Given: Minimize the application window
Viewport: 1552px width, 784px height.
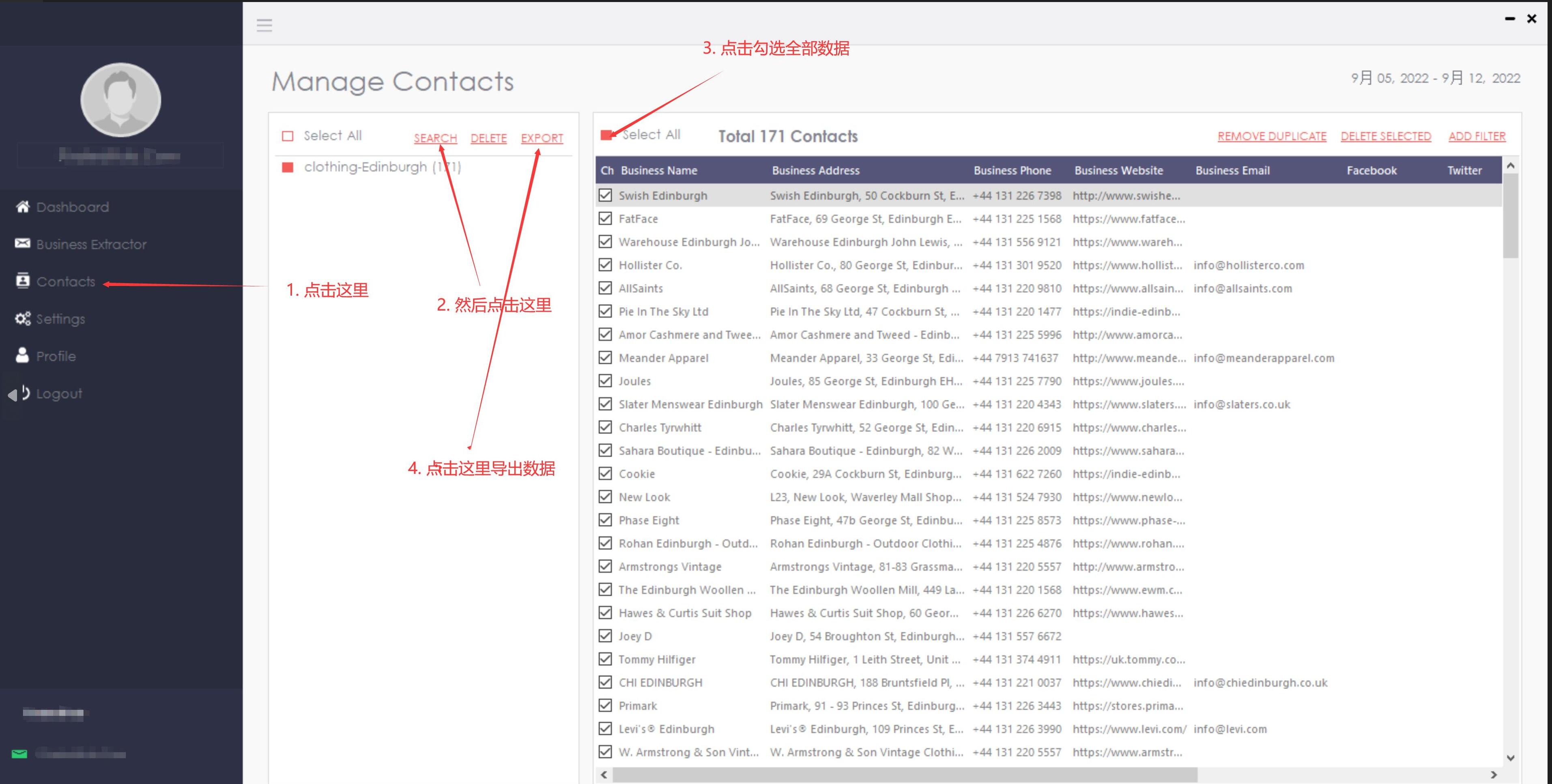Looking at the screenshot, I should [x=1510, y=19].
